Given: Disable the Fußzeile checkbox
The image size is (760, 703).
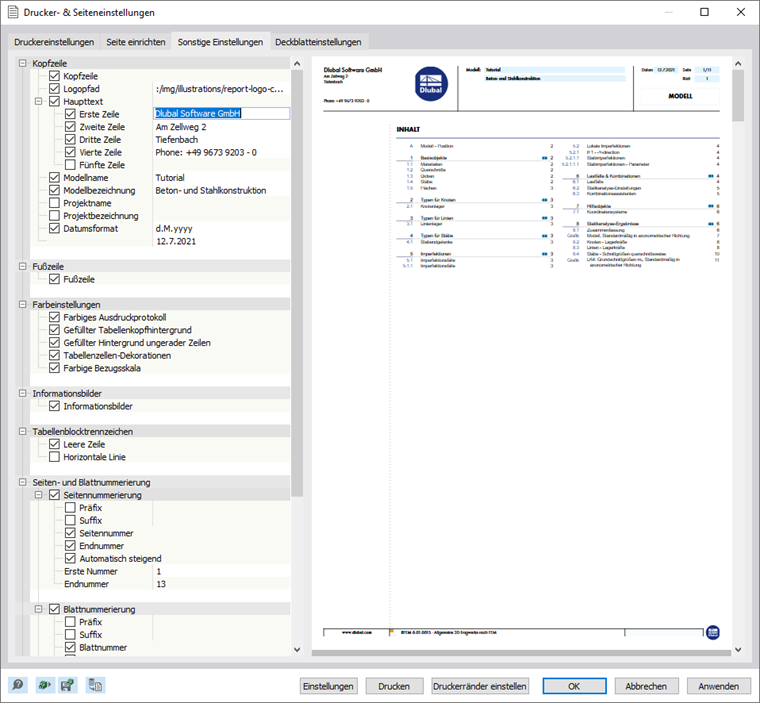Looking at the screenshot, I should [54, 279].
